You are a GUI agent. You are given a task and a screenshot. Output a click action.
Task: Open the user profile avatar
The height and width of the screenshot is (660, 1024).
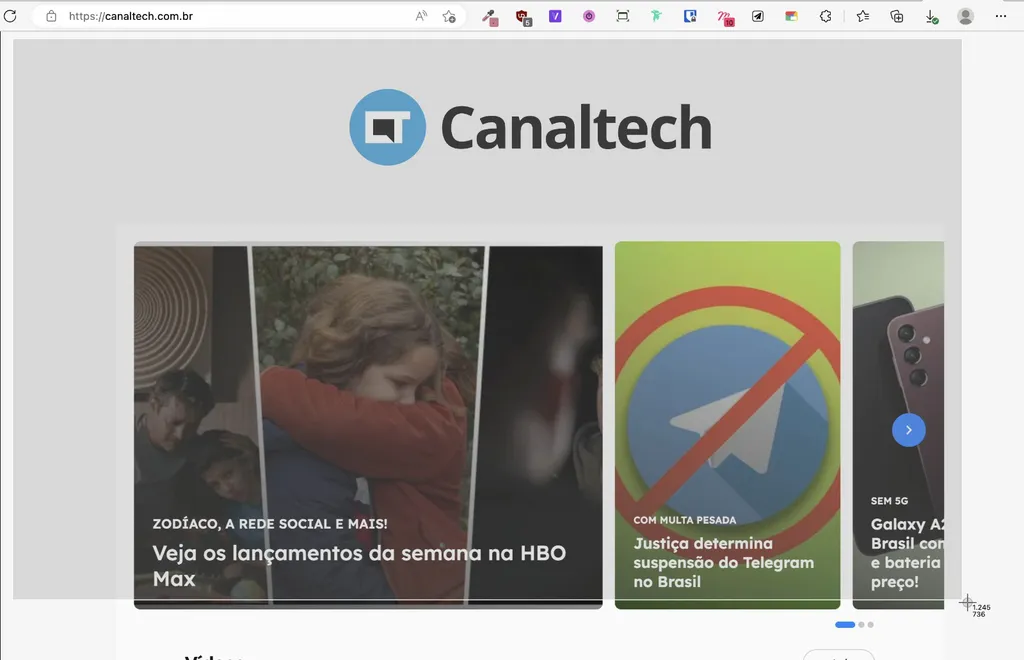tap(965, 16)
